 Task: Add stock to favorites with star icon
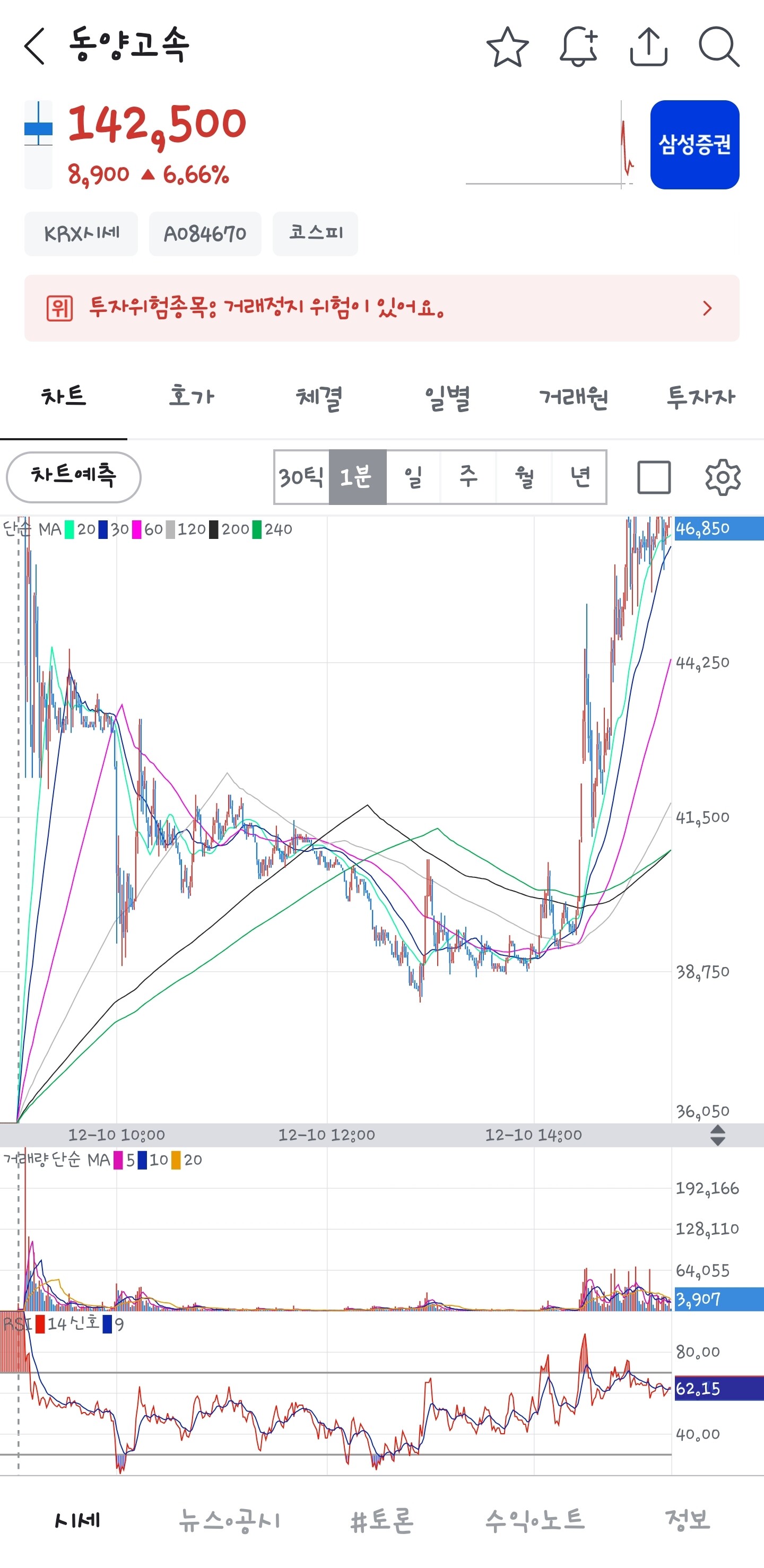(507, 47)
